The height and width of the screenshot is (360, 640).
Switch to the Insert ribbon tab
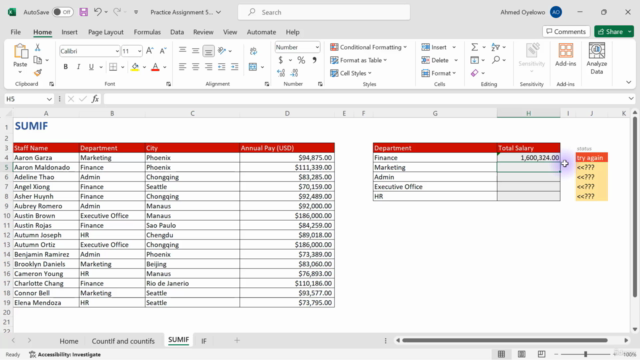coord(69,32)
